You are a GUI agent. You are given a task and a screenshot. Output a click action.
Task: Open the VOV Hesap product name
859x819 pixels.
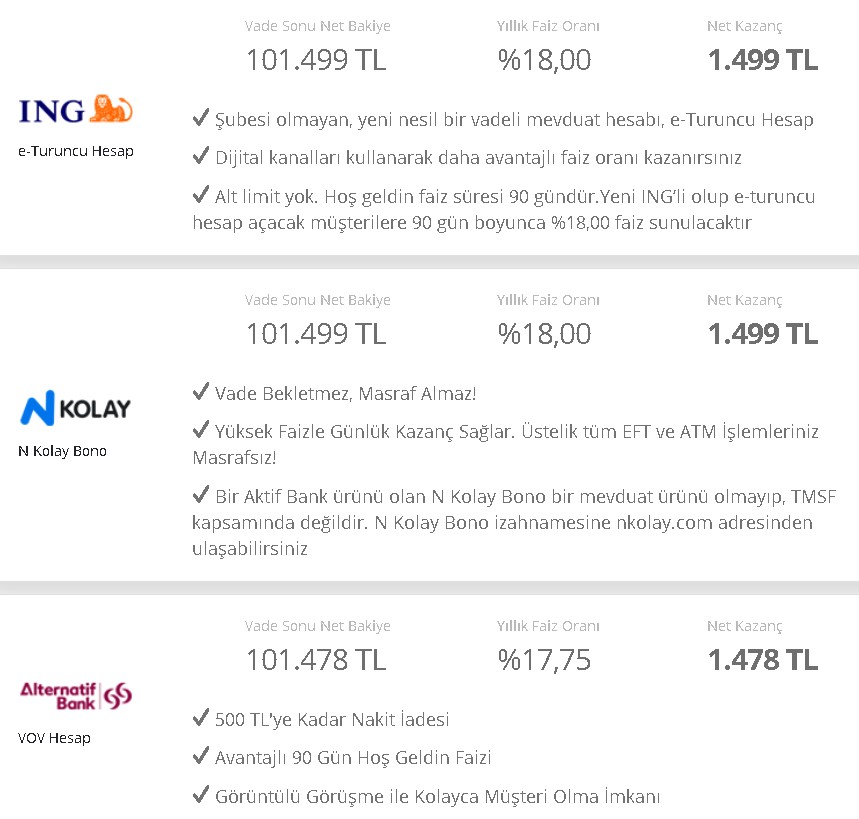(54, 738)
